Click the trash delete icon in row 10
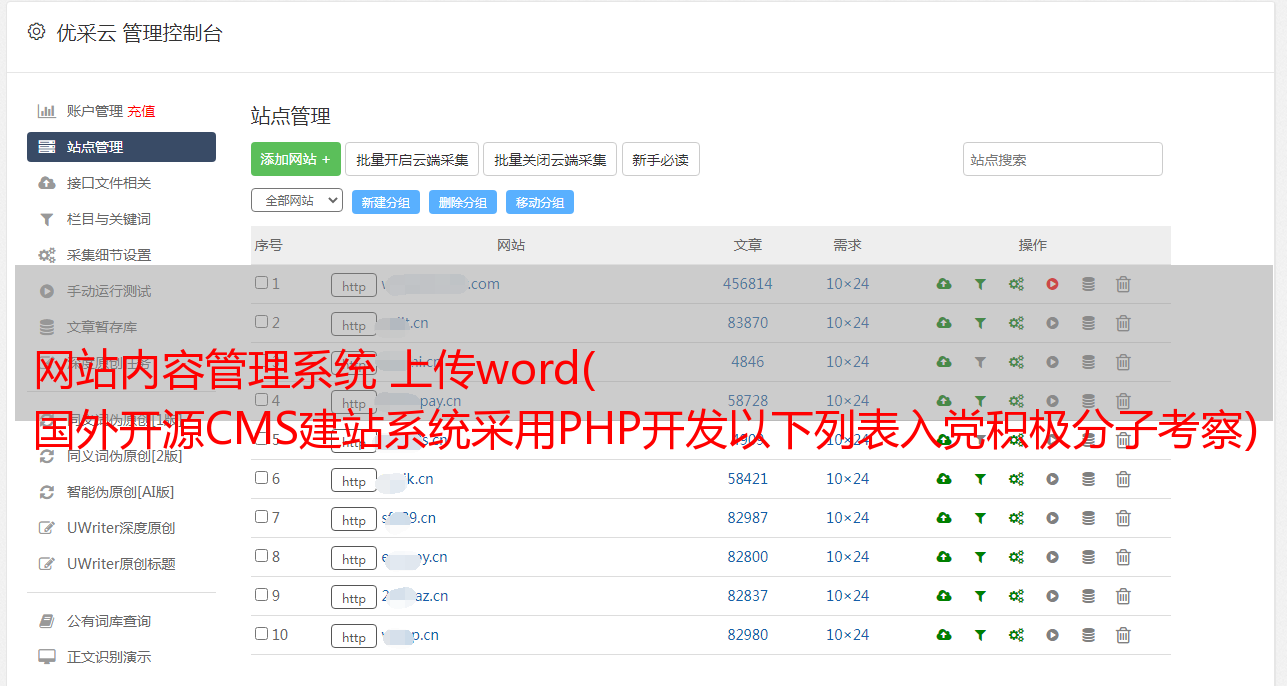The image size is (1287, 686). click(x=1123, y=635)
